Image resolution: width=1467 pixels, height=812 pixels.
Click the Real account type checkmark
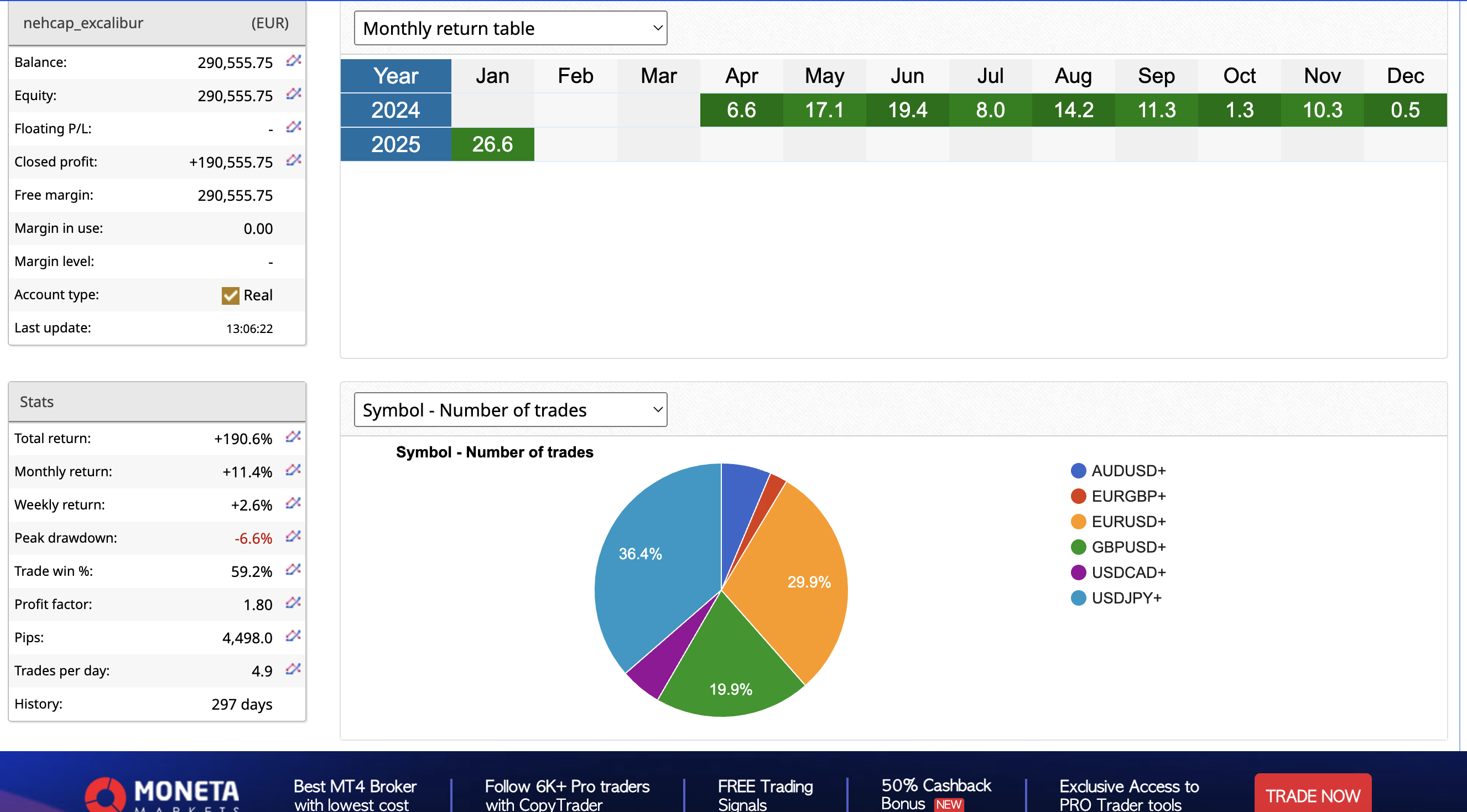[x=230, y=295]
